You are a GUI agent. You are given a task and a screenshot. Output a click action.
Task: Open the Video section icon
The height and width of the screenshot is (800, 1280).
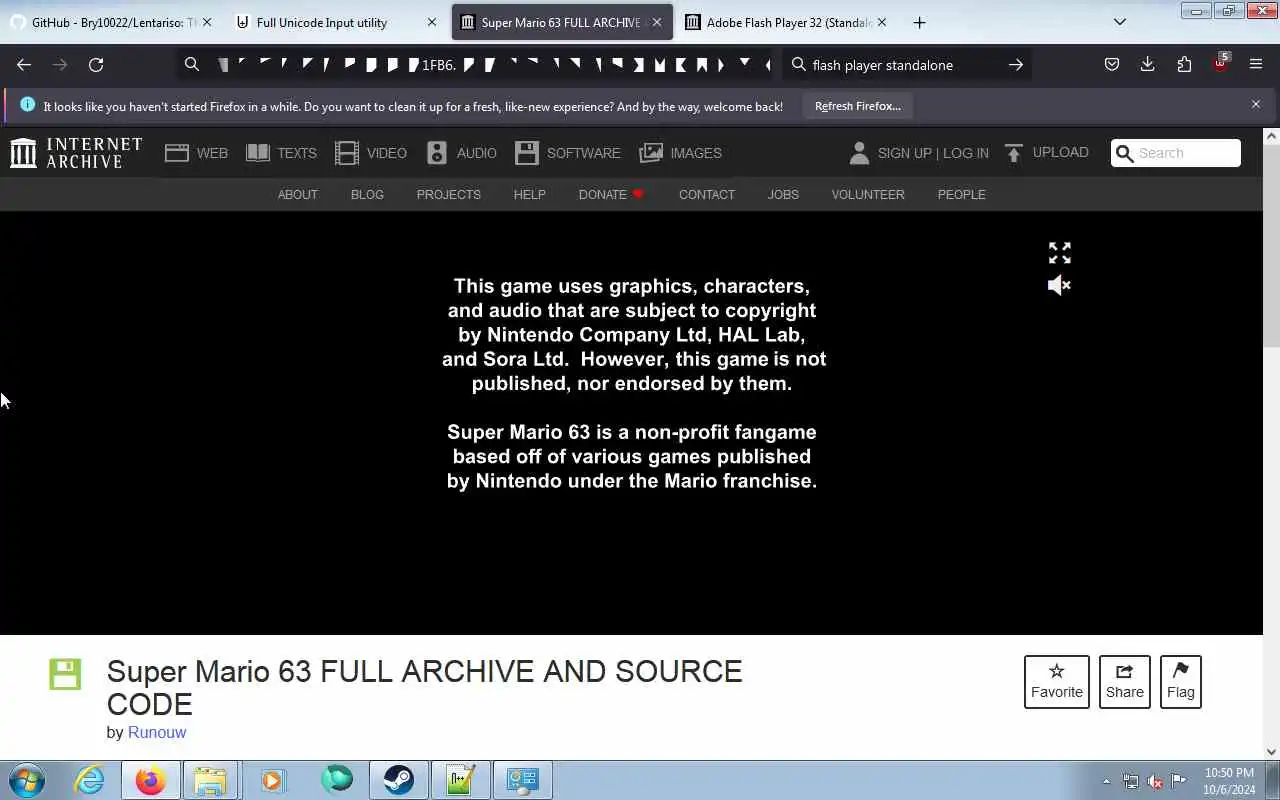[347, 153]
